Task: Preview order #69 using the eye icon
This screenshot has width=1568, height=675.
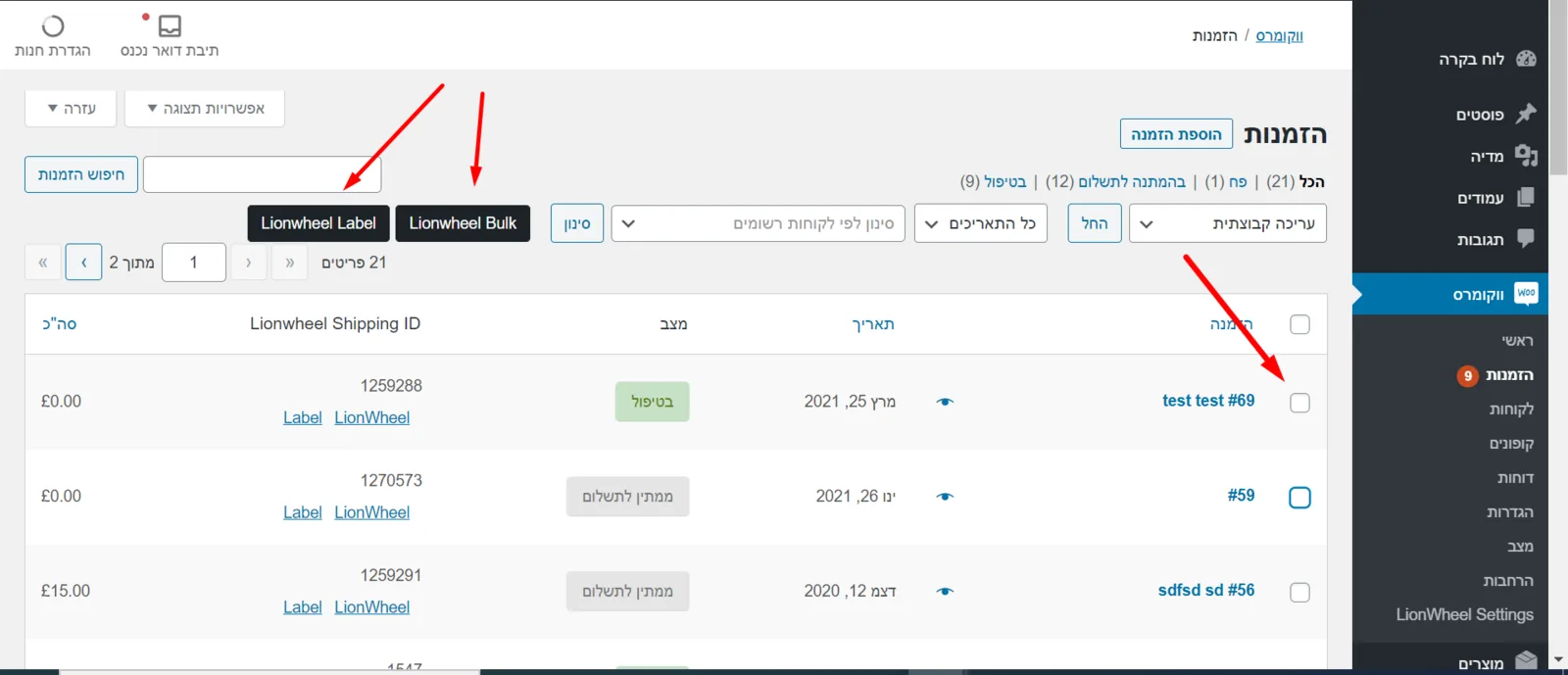Action: (x=945, y=402)
